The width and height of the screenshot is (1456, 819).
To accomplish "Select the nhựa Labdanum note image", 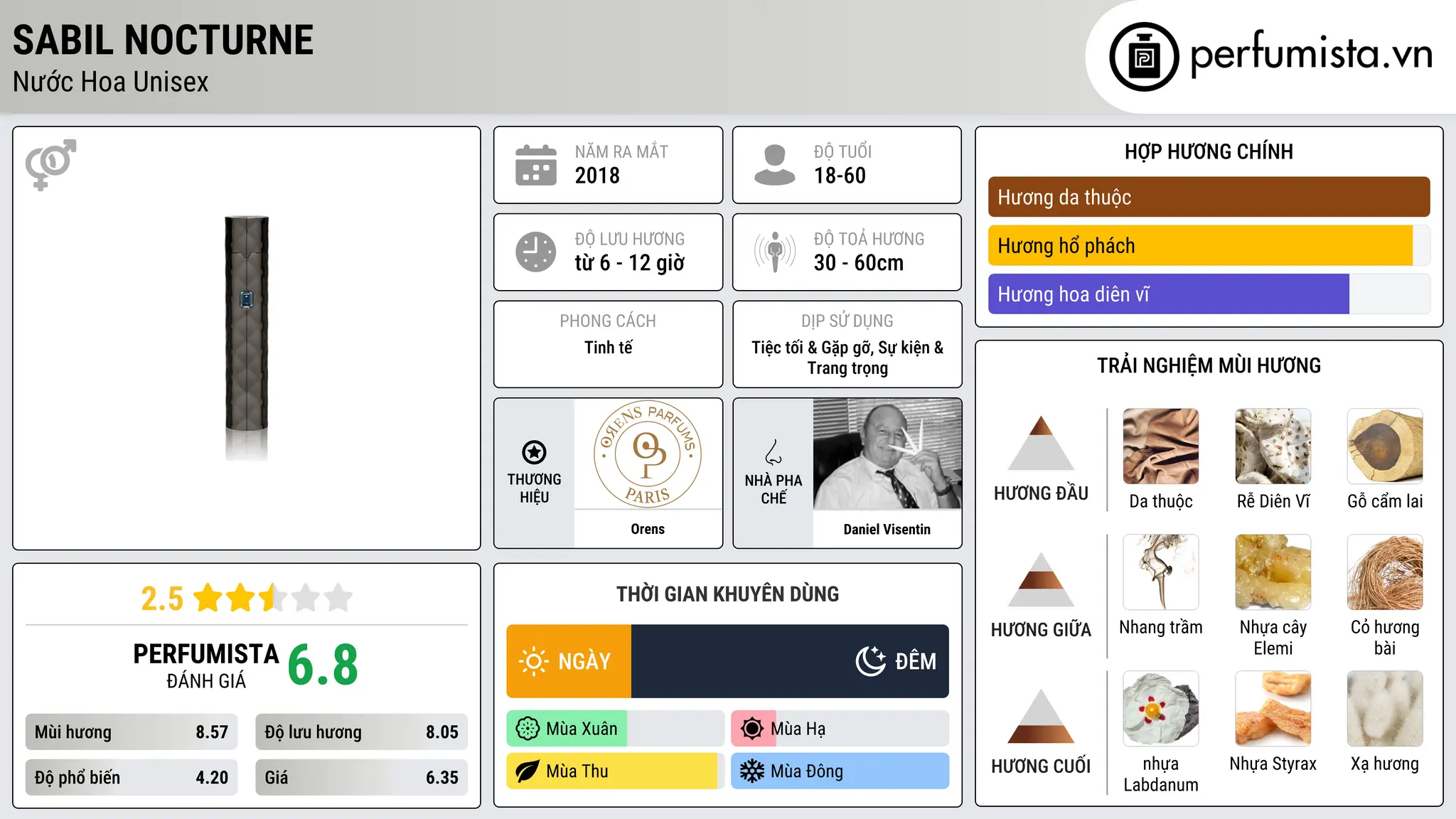I will (1161, 709).
